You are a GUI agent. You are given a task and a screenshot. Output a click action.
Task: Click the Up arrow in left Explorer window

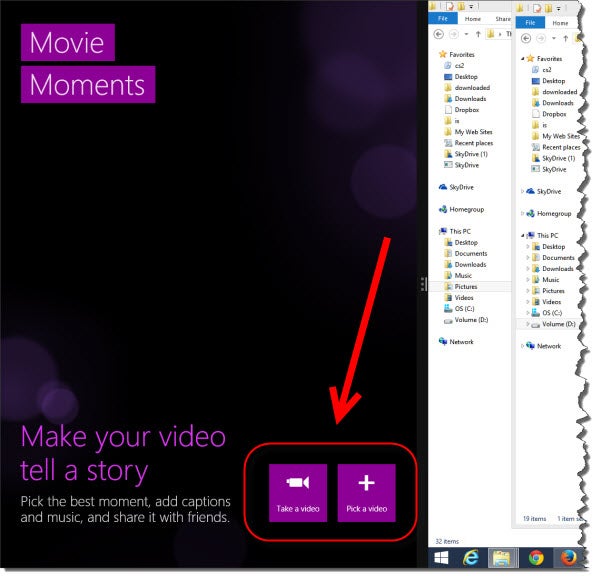[477, 34]
